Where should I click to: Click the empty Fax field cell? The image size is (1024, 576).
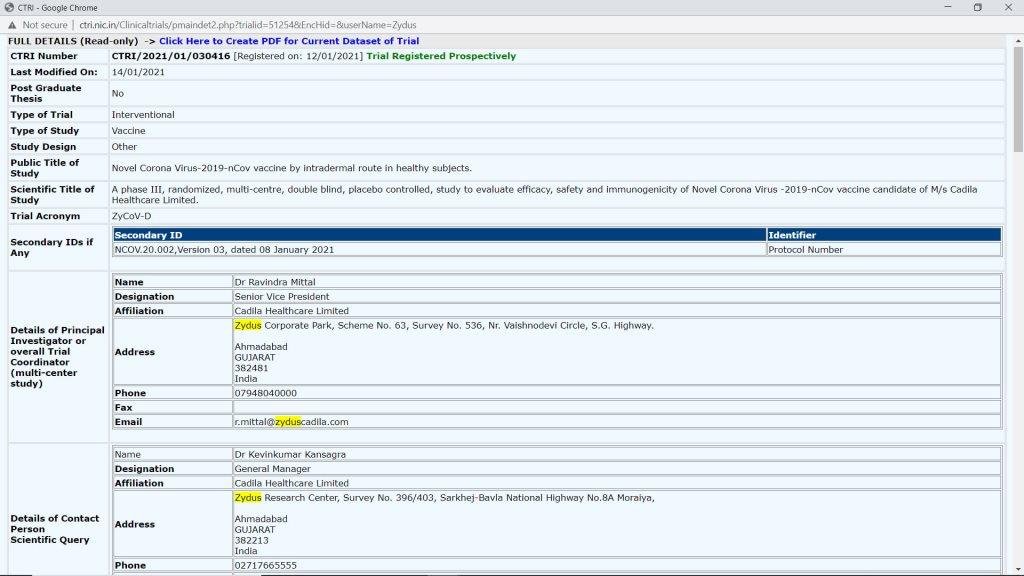coord(616,408)
